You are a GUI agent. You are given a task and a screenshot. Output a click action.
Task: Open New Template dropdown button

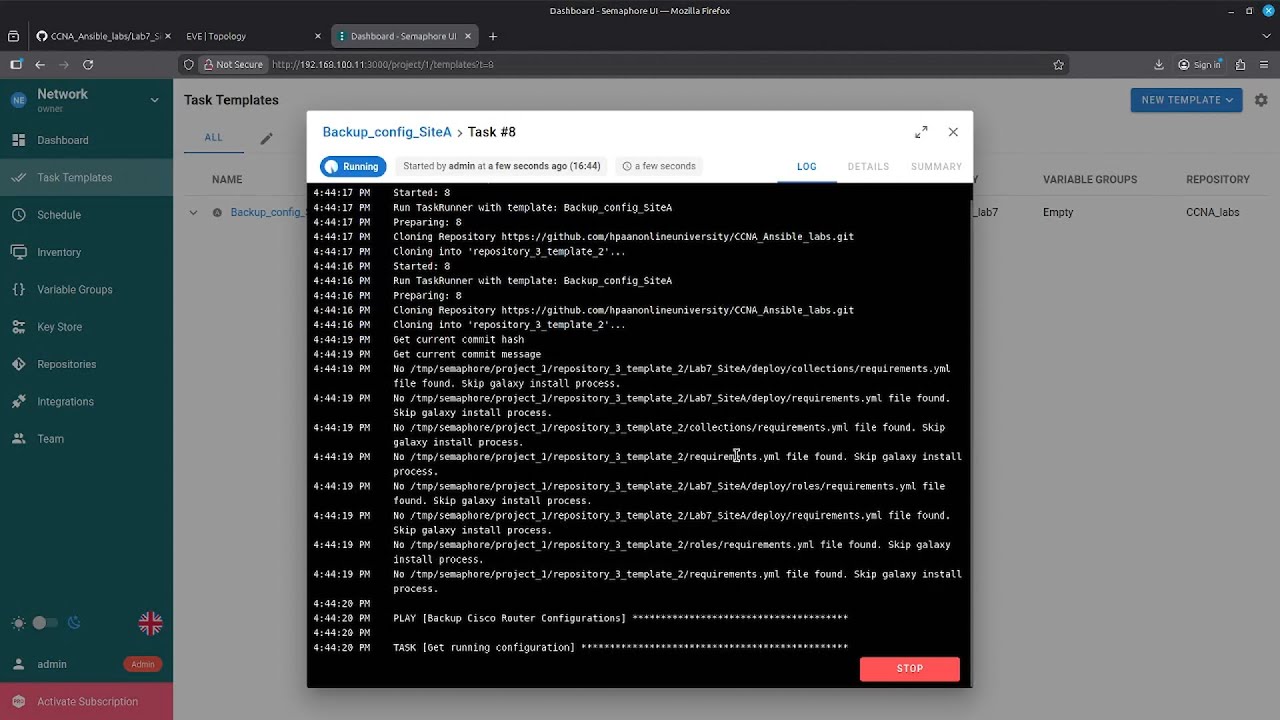[x=1186, y=100]
